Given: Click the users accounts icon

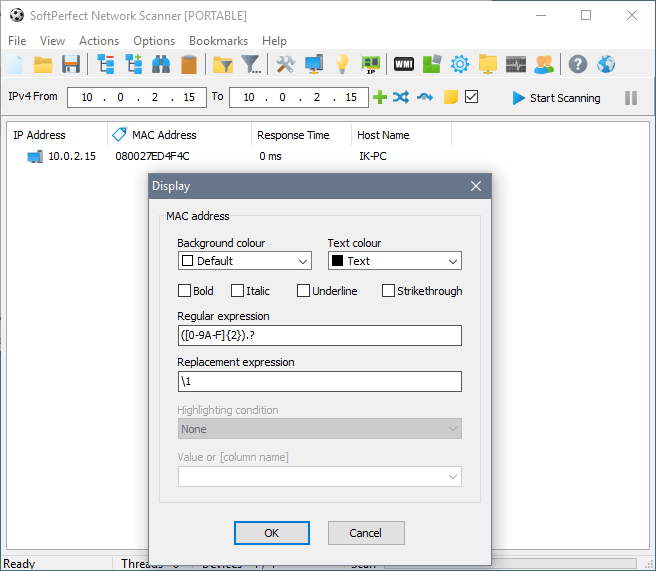Looking at the screenshot, I should [544, 64].
